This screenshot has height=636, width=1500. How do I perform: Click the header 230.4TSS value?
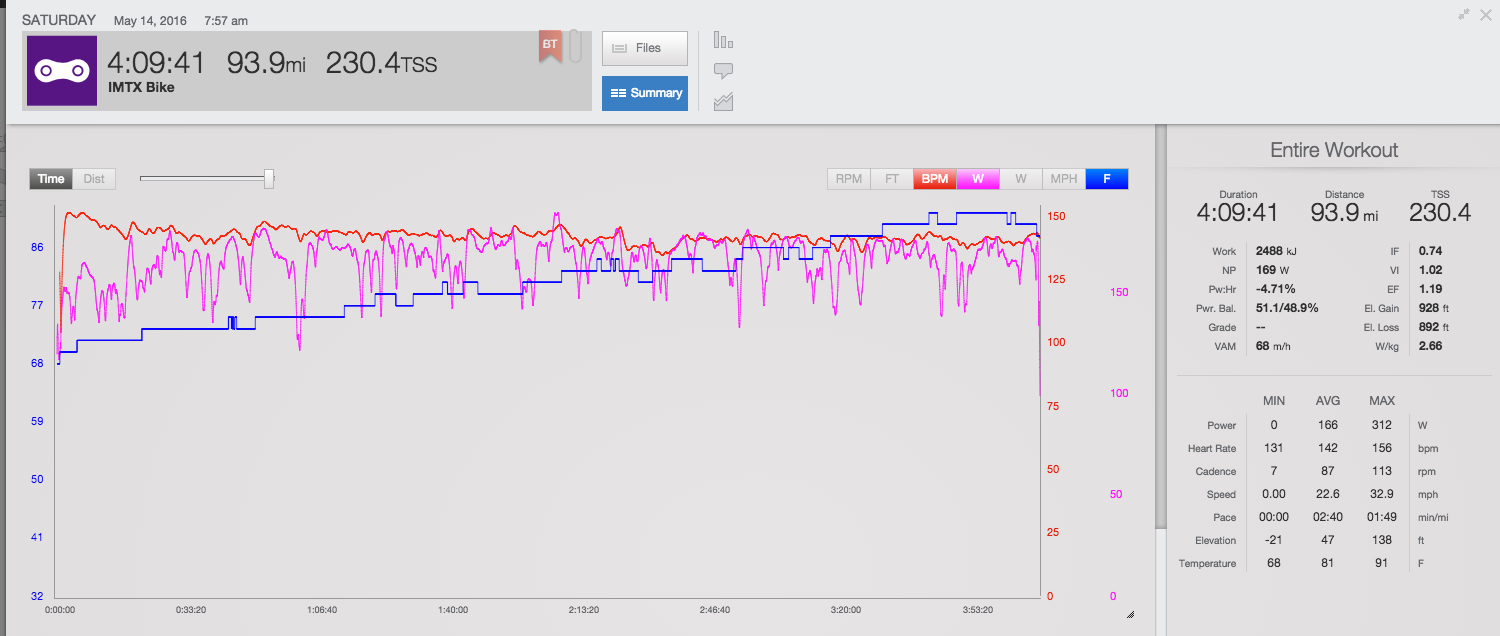381,63
